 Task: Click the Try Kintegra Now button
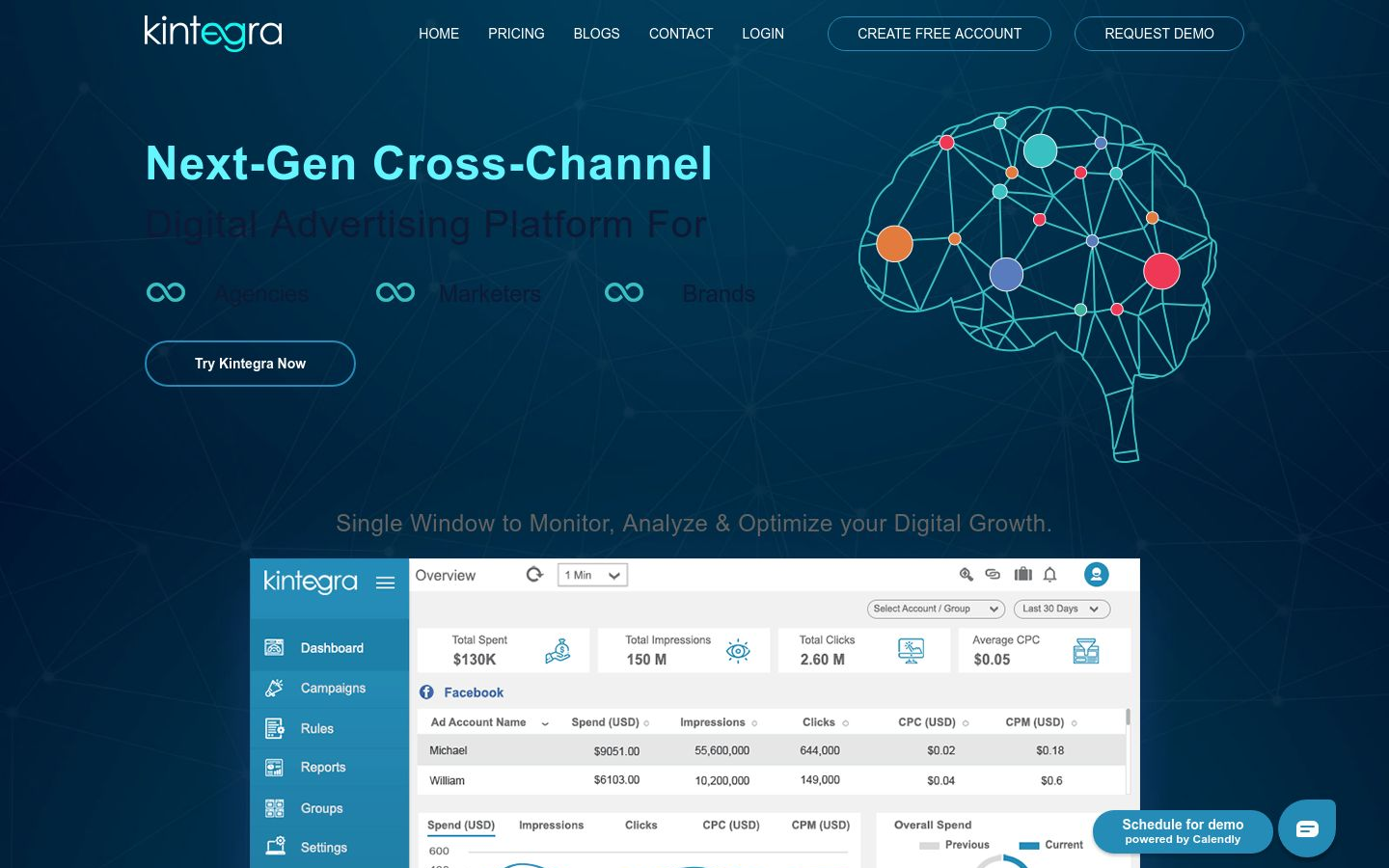tap(250, 364)
